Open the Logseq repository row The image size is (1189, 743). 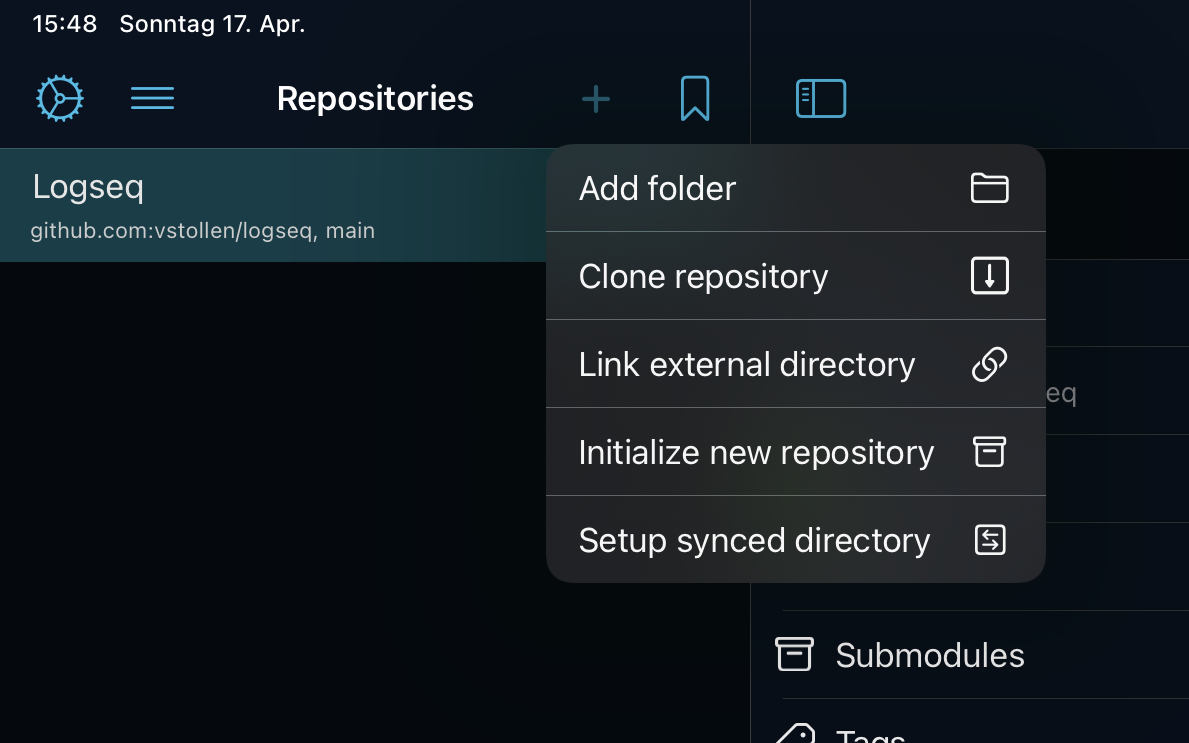(270, 205)
